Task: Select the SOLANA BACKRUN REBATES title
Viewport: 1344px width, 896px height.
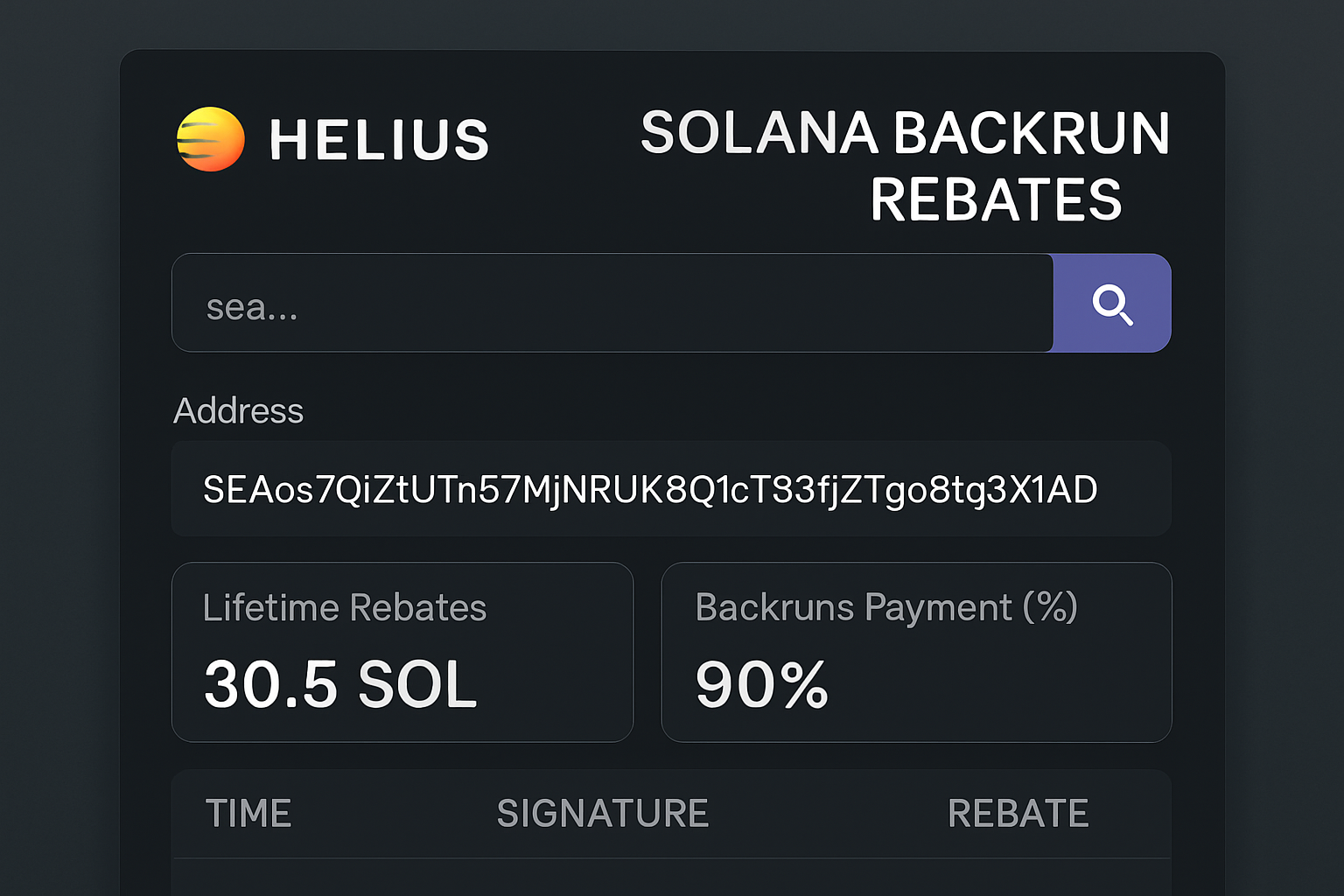Action: pyautogui.click(x=905, y=166)
